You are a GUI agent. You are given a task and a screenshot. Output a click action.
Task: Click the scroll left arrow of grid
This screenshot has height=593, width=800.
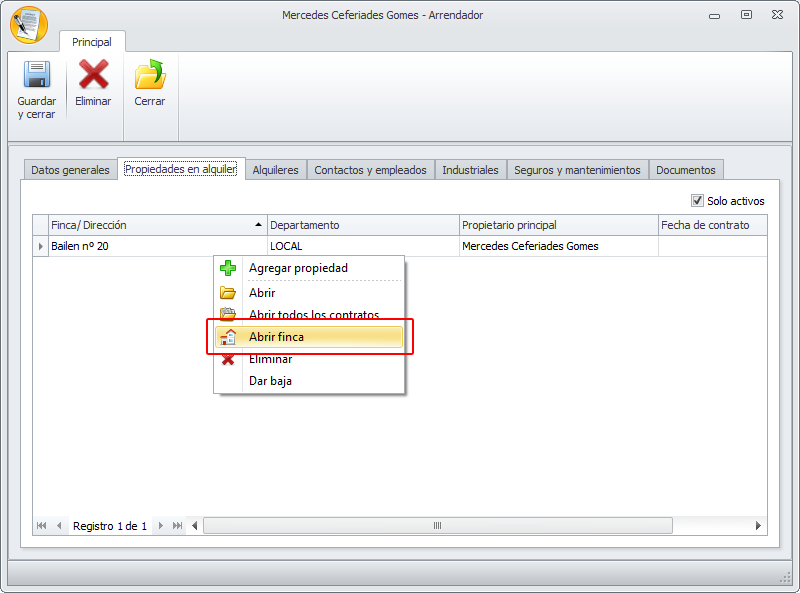click(194, 526)
